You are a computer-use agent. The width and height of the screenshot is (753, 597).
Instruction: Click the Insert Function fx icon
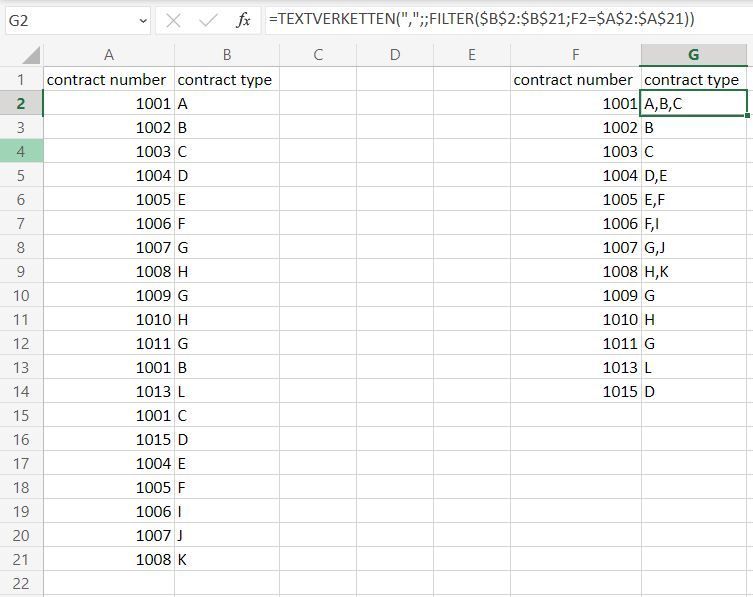(x=243, y=20)
